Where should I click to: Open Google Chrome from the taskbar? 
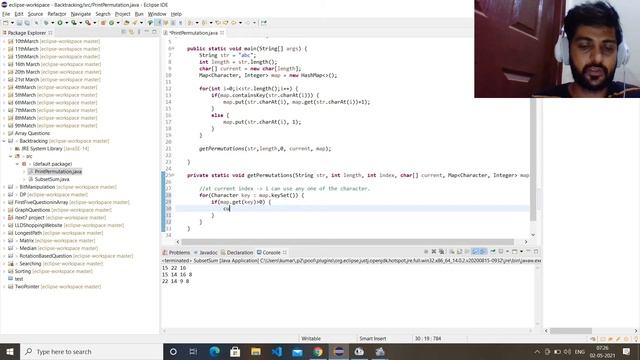[x=318, y=351]
